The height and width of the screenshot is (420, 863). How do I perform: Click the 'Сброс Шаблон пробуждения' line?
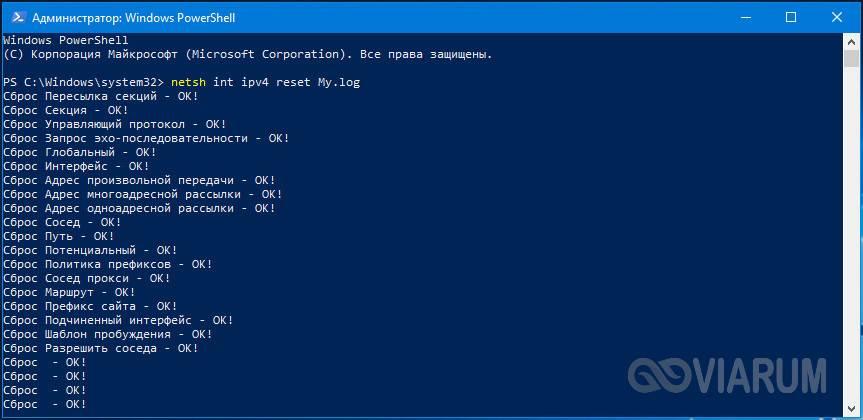tap(108, 334)
